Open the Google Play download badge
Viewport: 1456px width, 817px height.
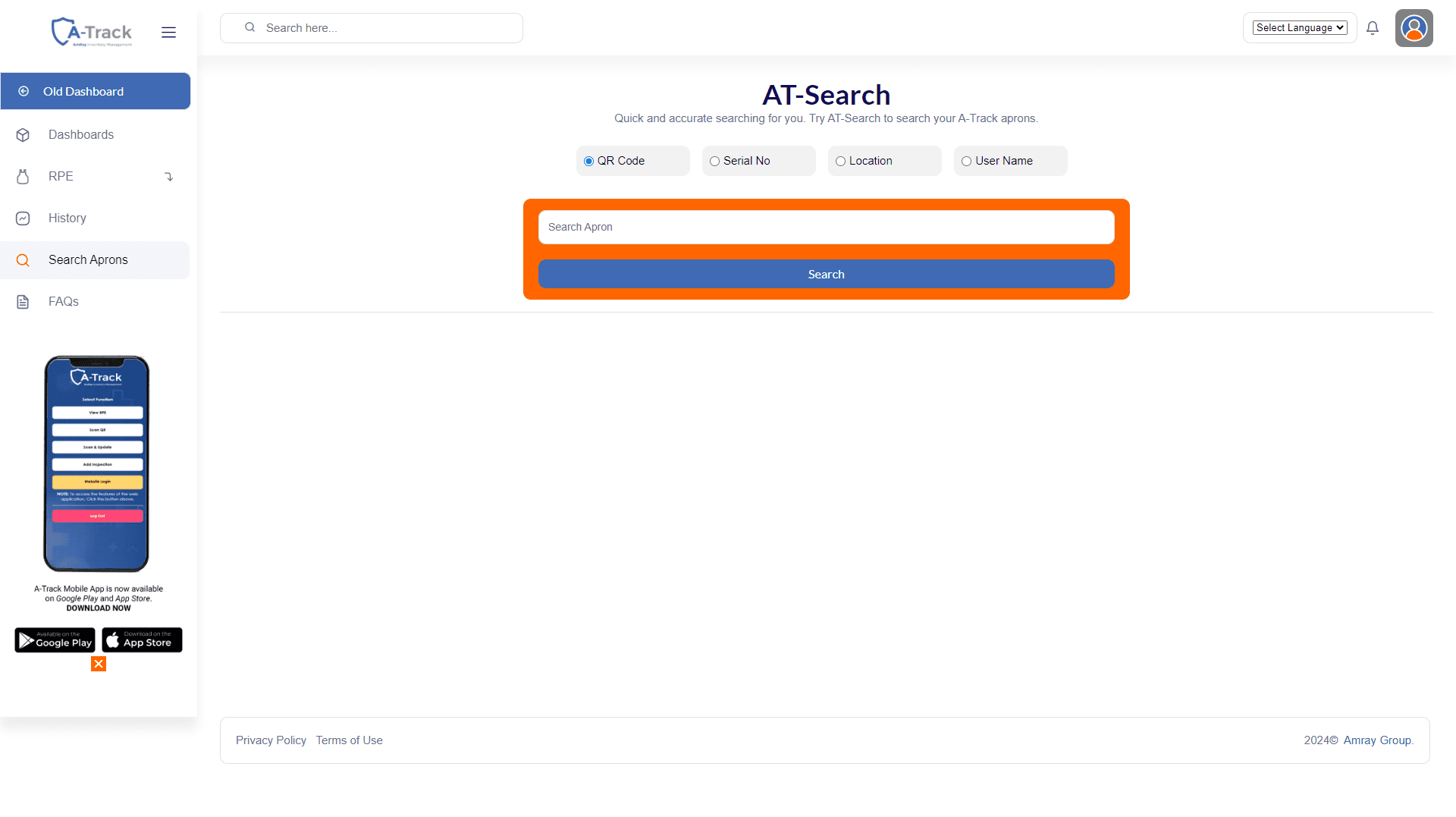coord(55,639)
